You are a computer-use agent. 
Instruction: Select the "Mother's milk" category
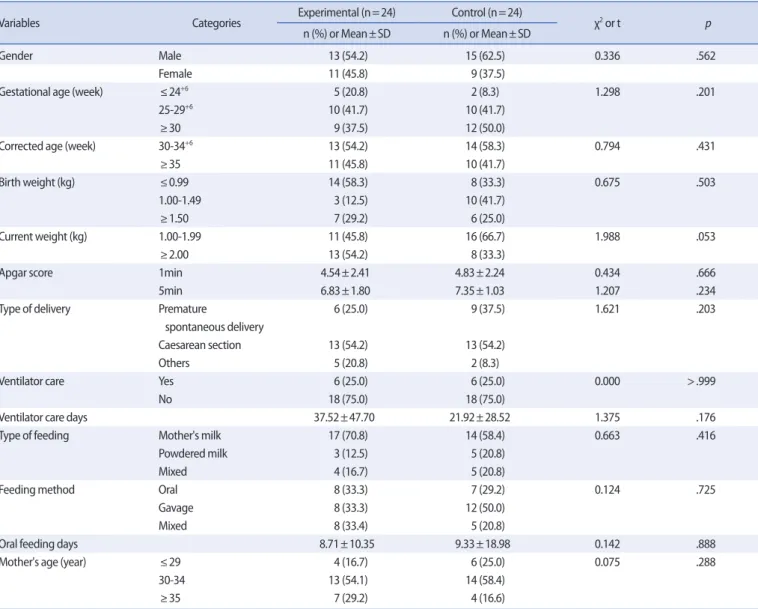190,435
